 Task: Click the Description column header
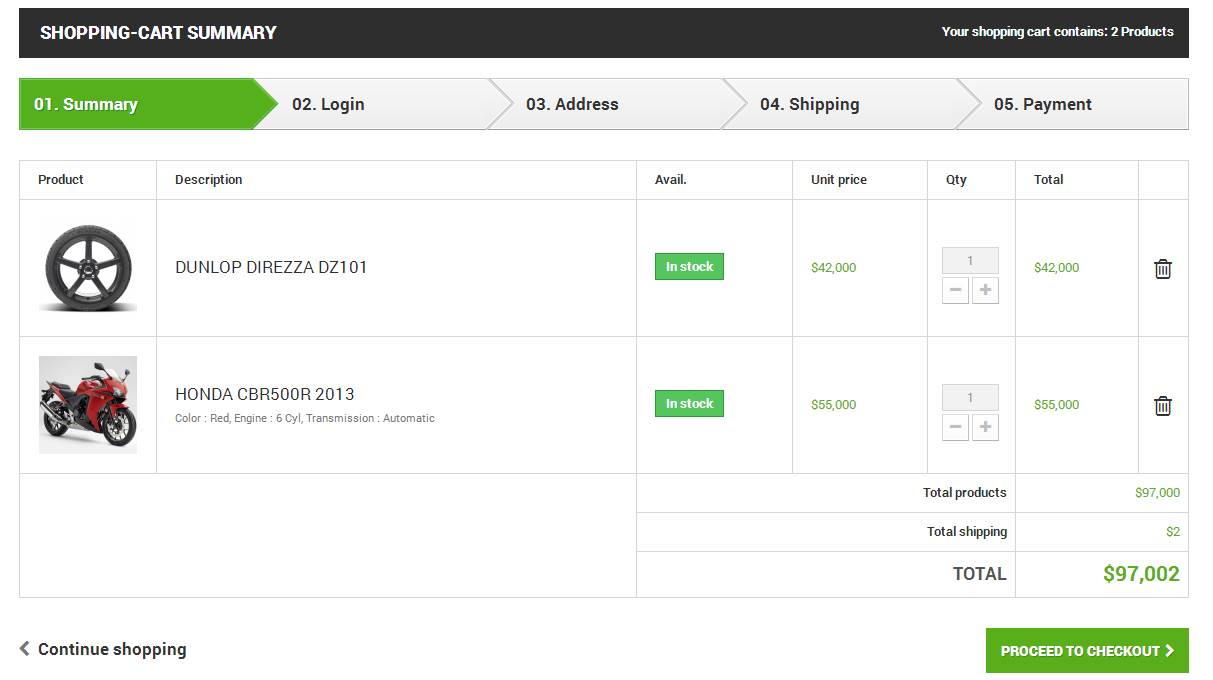click(x=208, y=180)
